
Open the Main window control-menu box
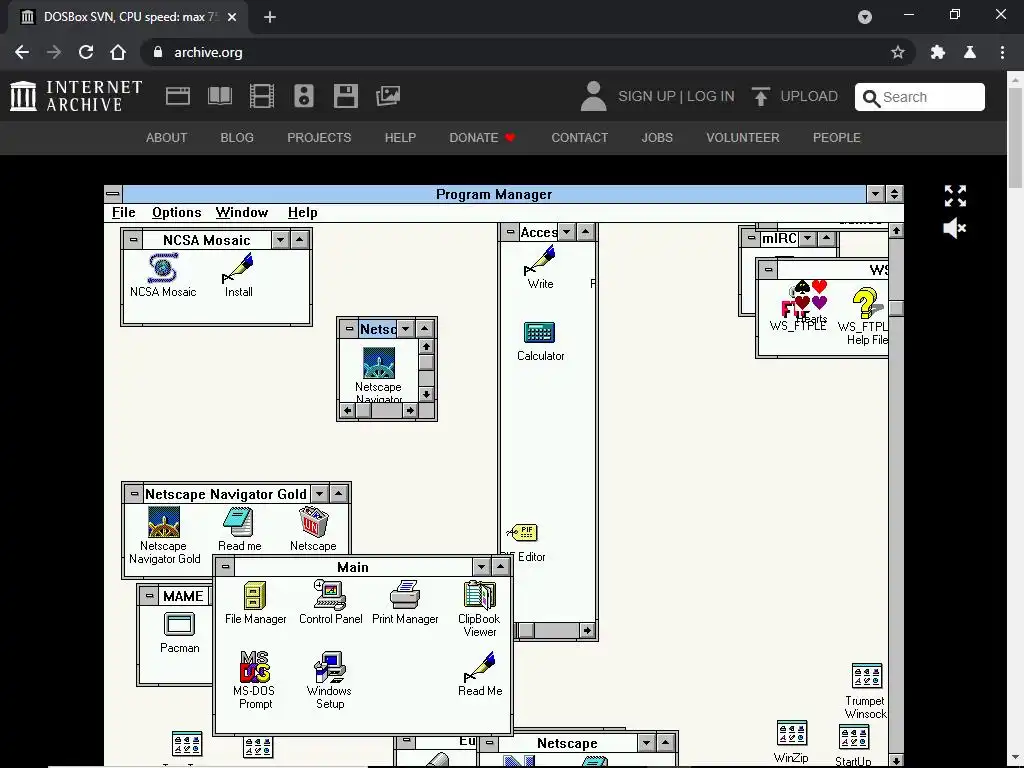point(225,567)
